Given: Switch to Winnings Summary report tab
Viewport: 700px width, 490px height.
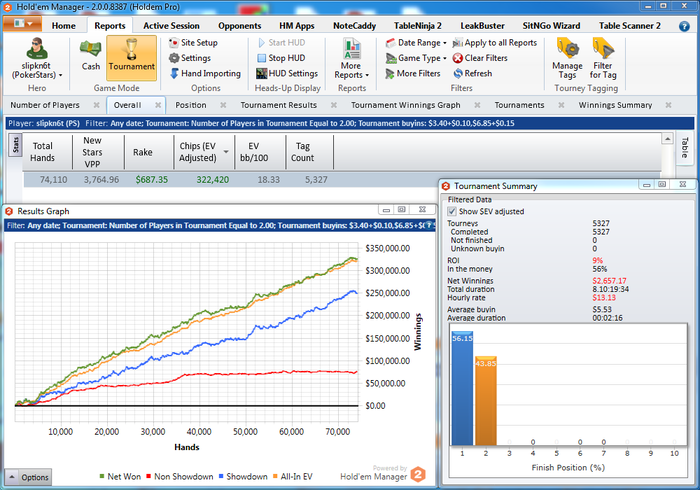Looking at the screenshot, I should (x=615, y=105).
